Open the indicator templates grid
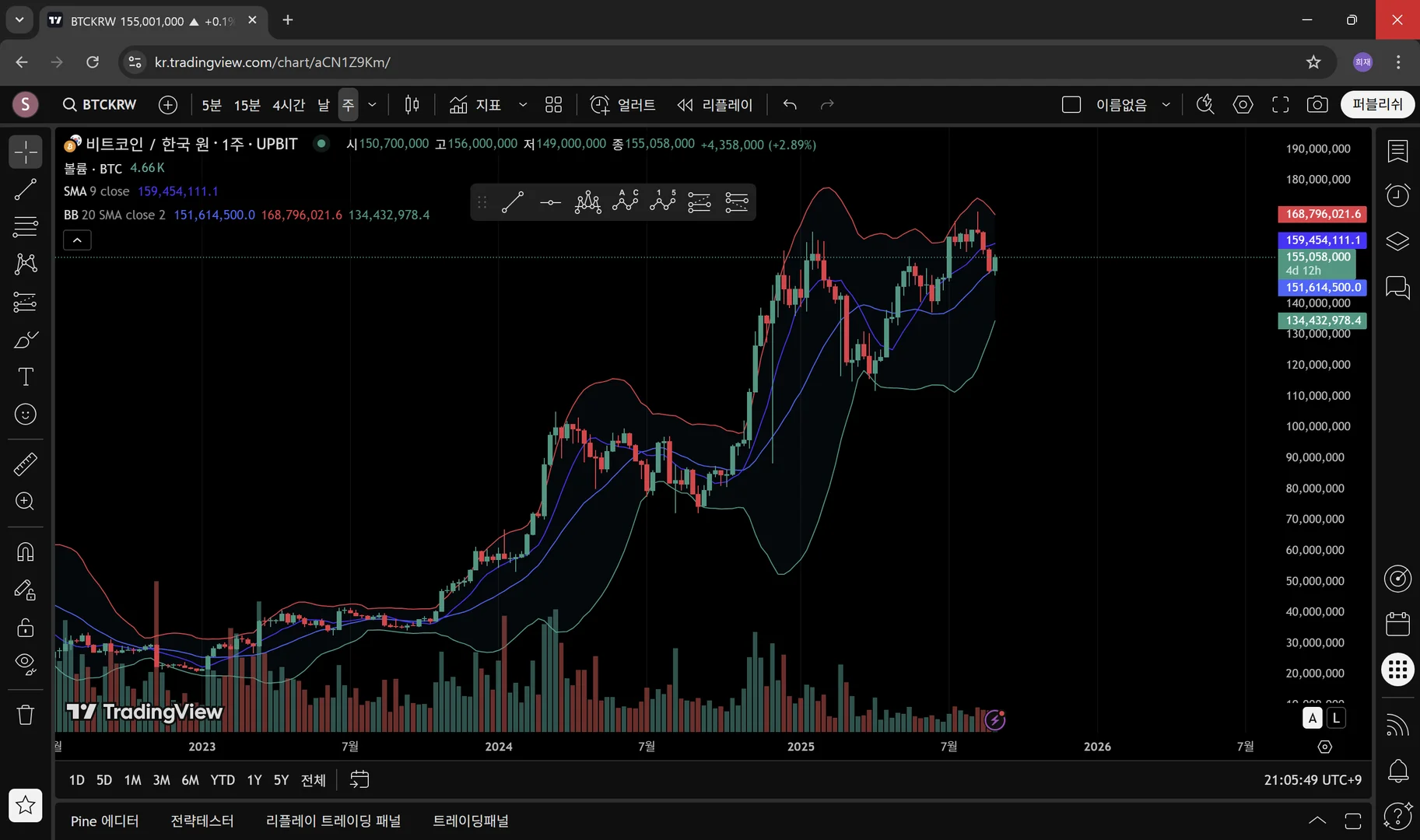 553,105
